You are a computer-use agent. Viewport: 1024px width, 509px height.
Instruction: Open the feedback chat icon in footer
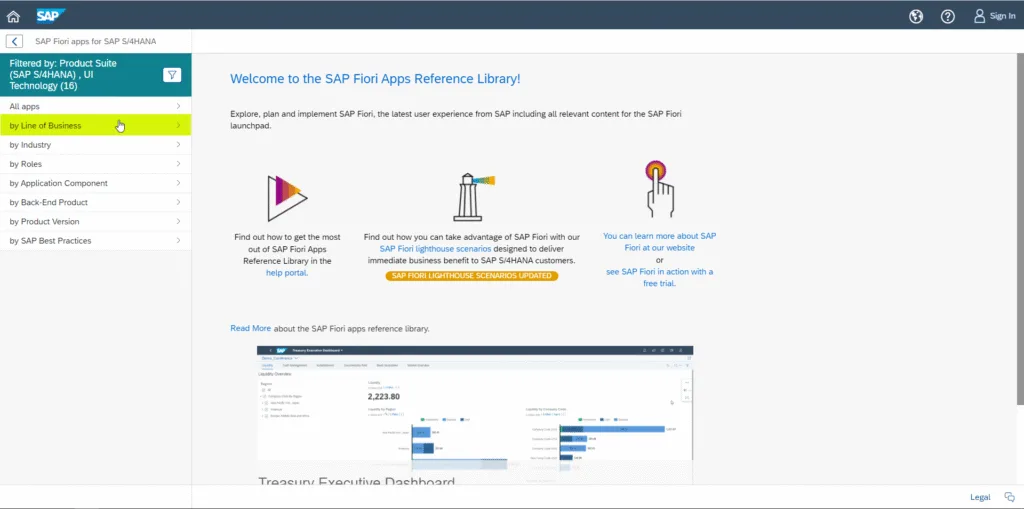tap(1010, 497)
